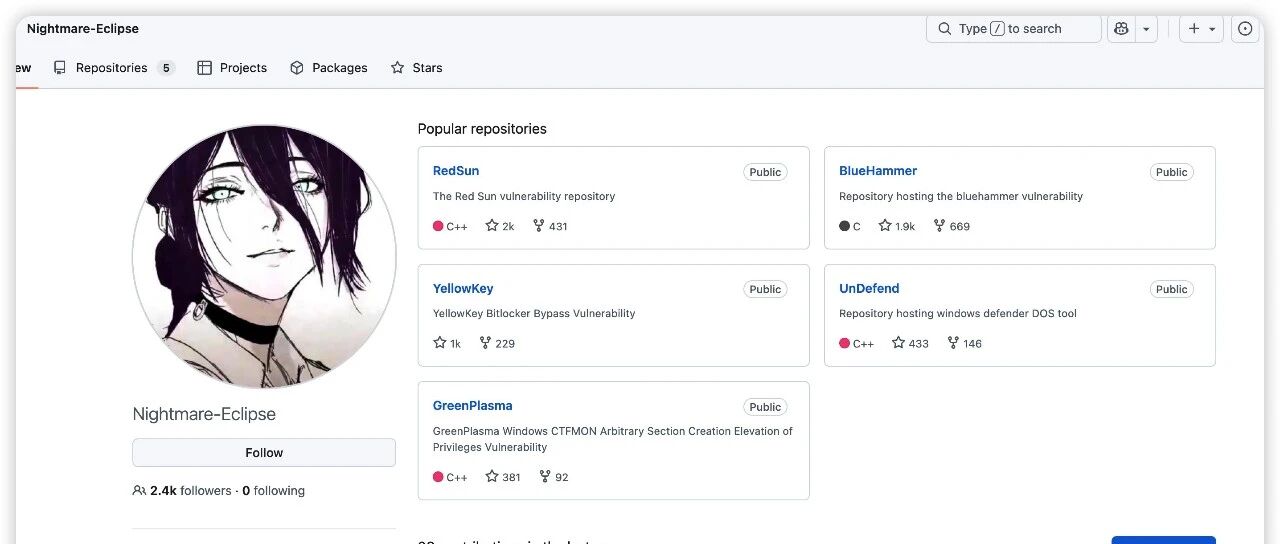Viewport: 1280px width, 544px height.
Task: View YellowKey forks via 229 fork icon
Action: pos(497,343)
